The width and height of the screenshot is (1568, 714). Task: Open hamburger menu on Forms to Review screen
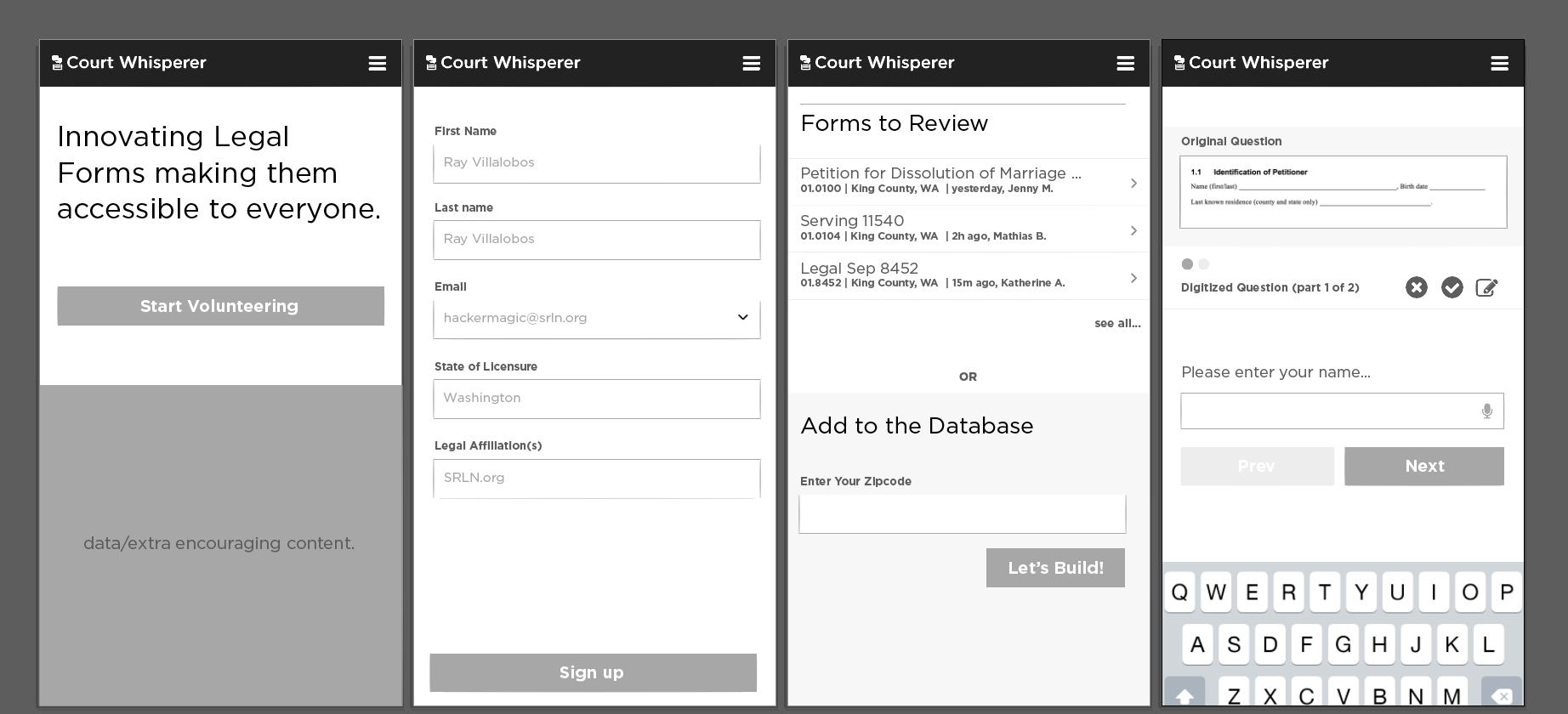[x=1125, y=64]
